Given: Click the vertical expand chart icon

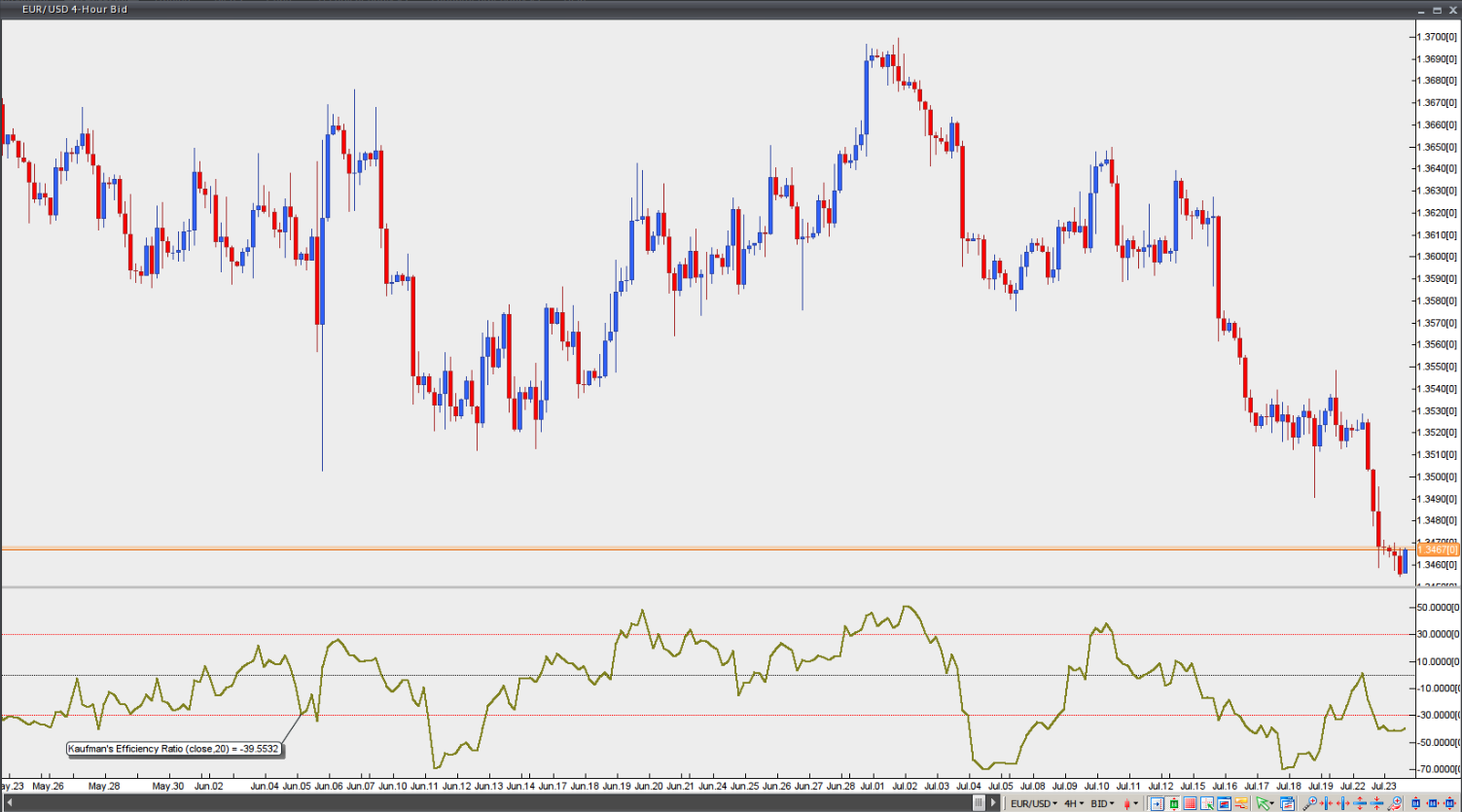Looking at the screenshot, I should click(1360, 803).
